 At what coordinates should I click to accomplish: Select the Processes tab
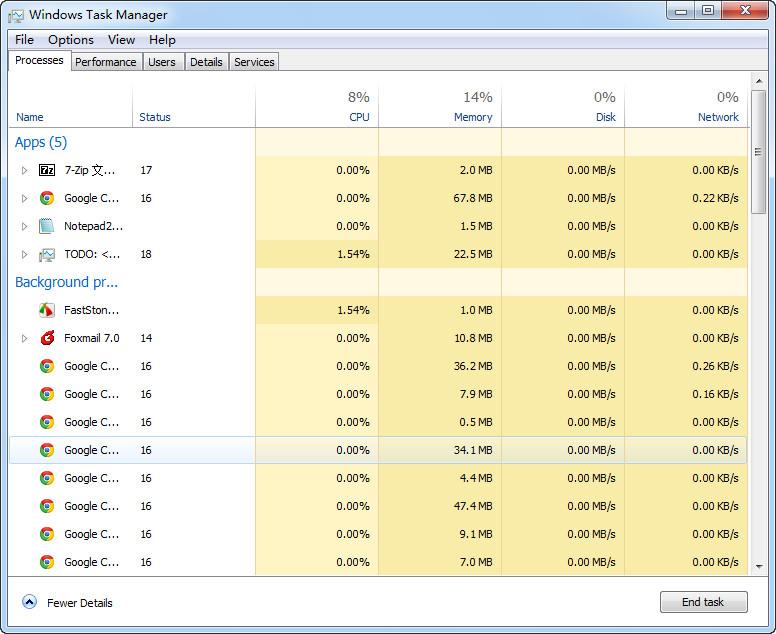39,60
